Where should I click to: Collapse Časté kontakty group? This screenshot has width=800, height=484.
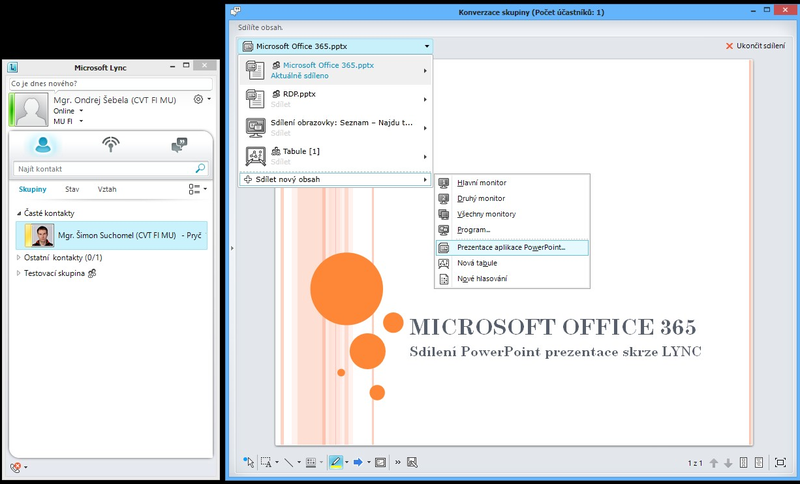(x=19, y=214)
